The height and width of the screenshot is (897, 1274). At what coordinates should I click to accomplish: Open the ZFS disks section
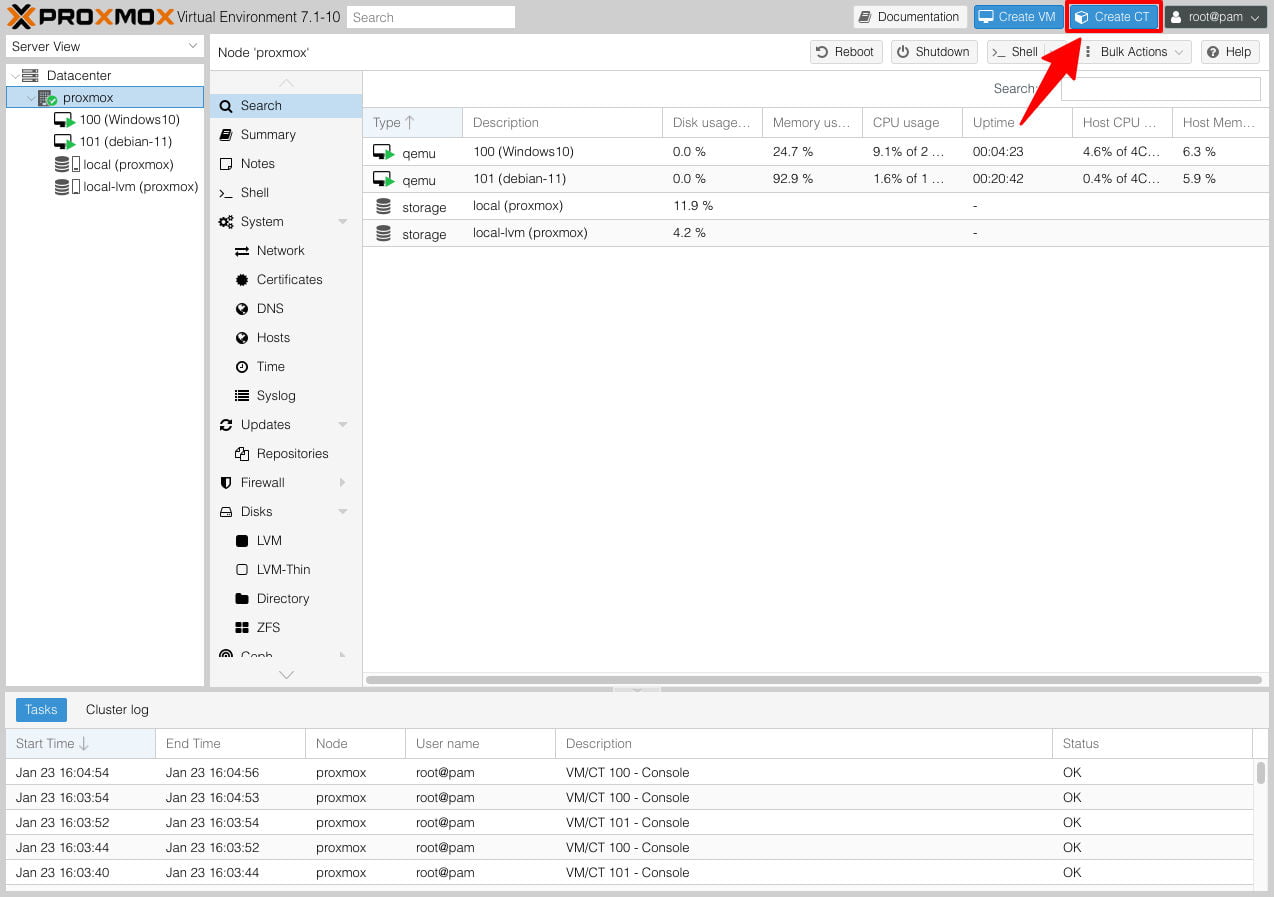[268, 628]
